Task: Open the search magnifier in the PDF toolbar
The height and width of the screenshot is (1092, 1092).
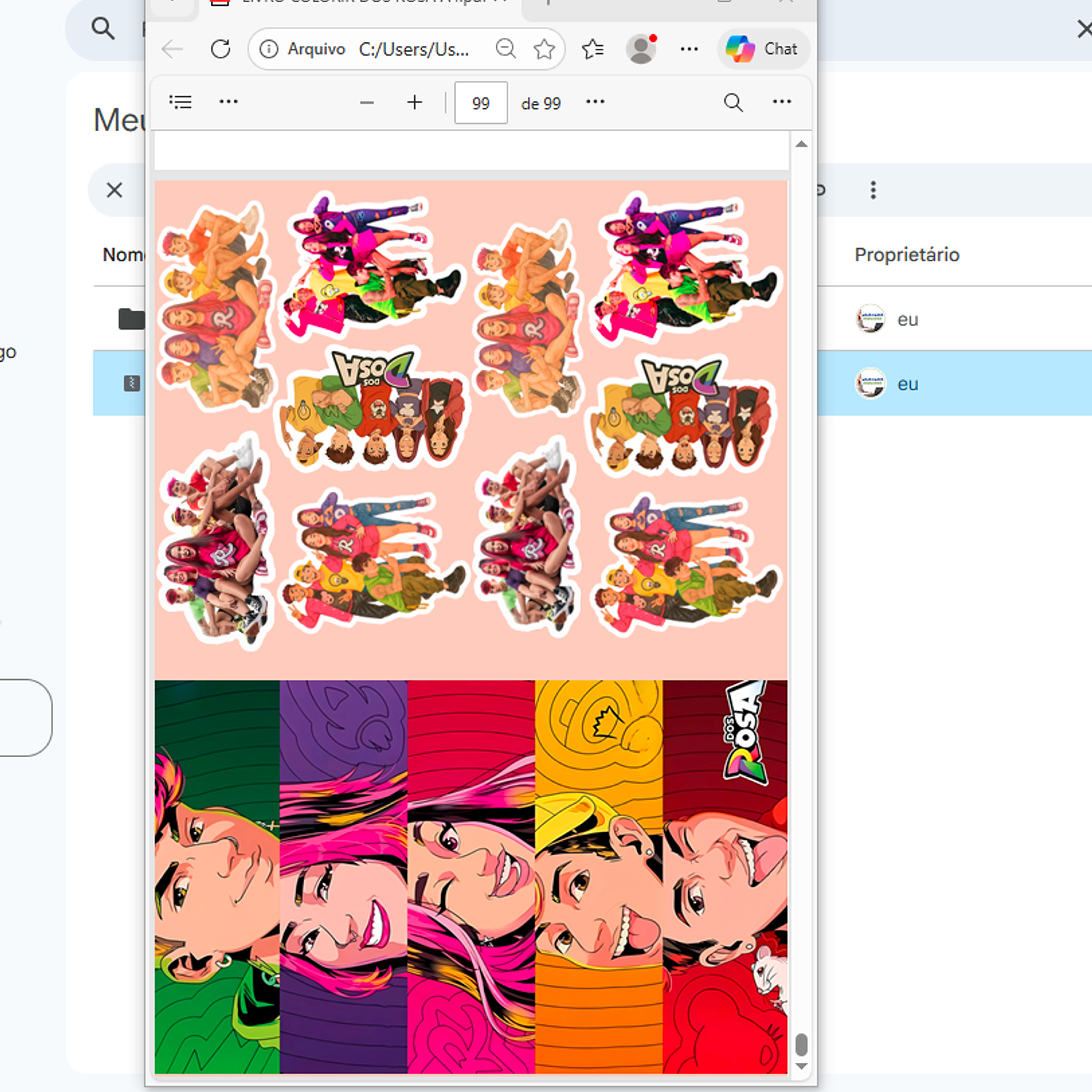Action: click(733, 103)
